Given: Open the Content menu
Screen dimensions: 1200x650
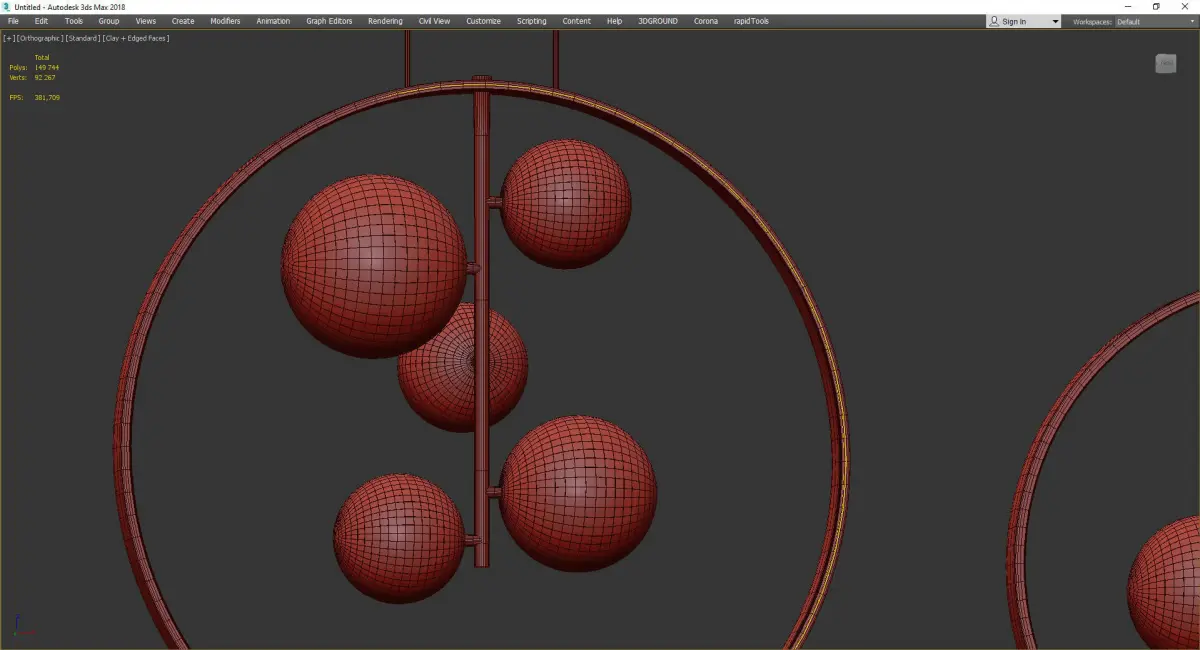Looking at the screenshot, I should pos(576,21).
